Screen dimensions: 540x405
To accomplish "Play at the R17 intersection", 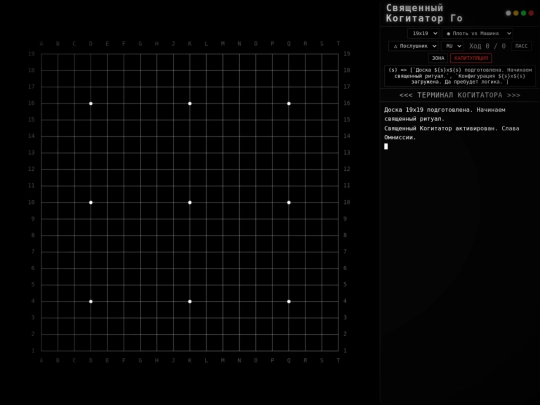I will click(305, 87).
